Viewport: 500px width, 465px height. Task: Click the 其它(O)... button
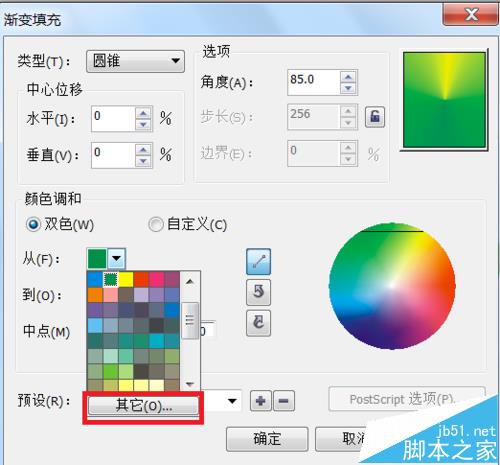pyautogui.click(x=143, y=405)
